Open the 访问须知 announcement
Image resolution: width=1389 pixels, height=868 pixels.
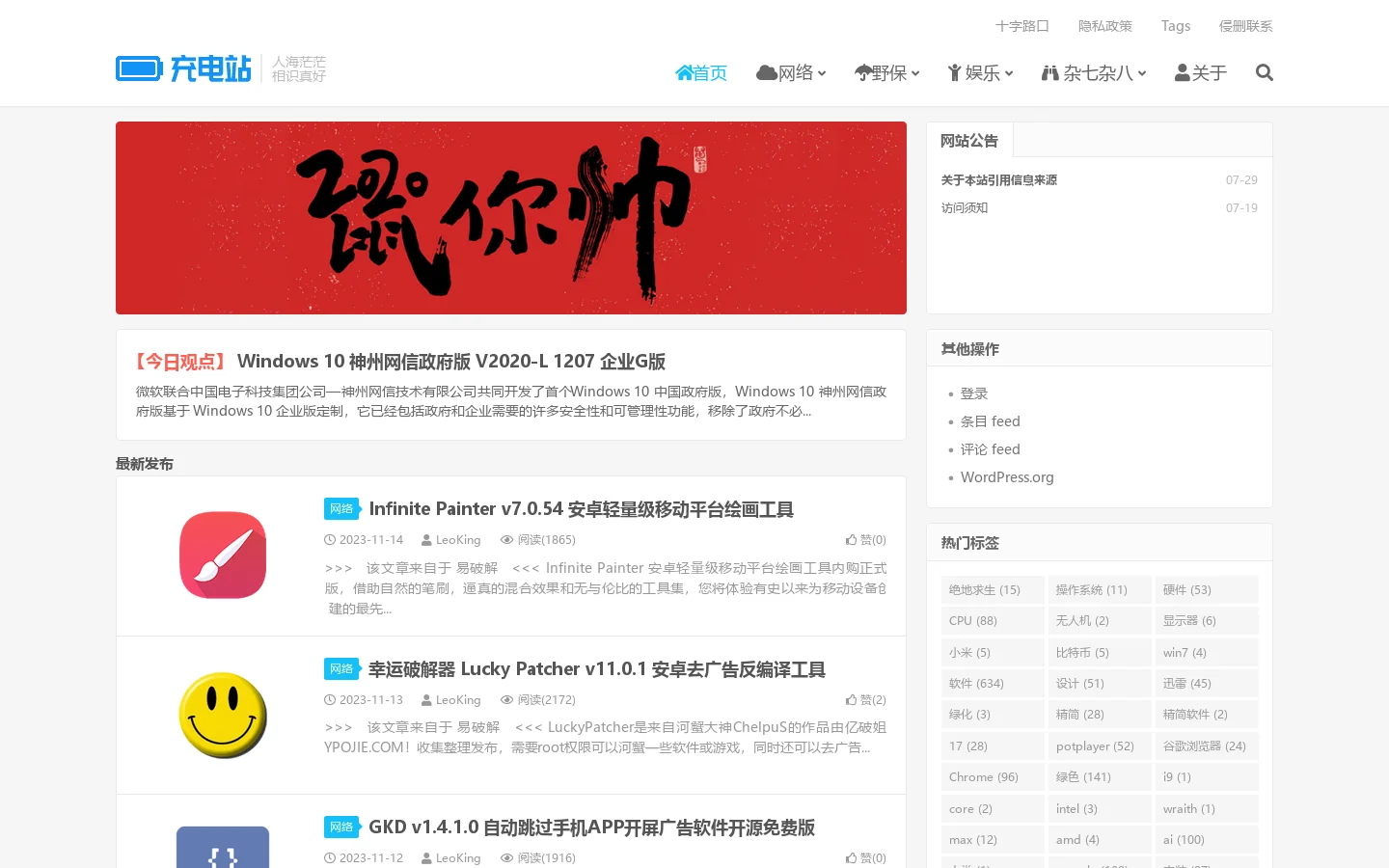tap(965, 208)
